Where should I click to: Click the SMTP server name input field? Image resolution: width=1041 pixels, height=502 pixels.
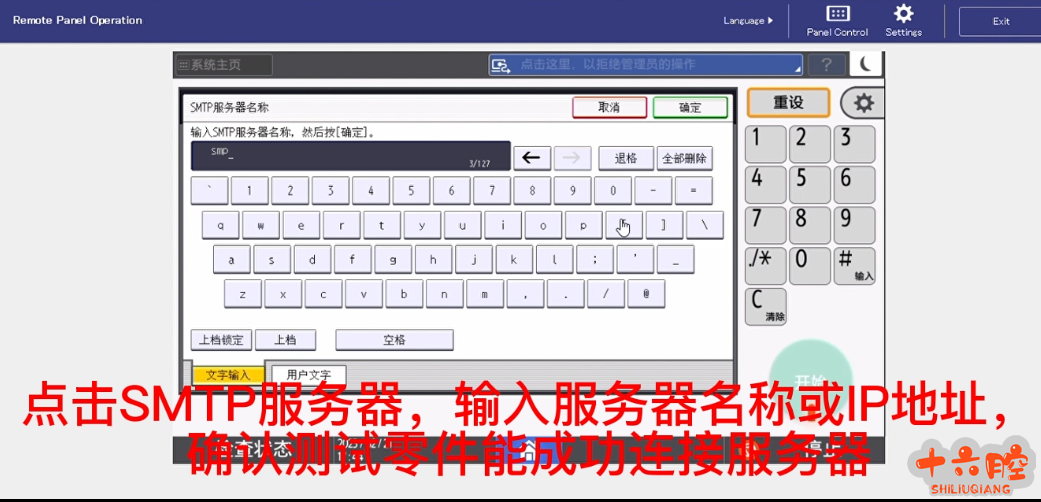pos(350,155)
